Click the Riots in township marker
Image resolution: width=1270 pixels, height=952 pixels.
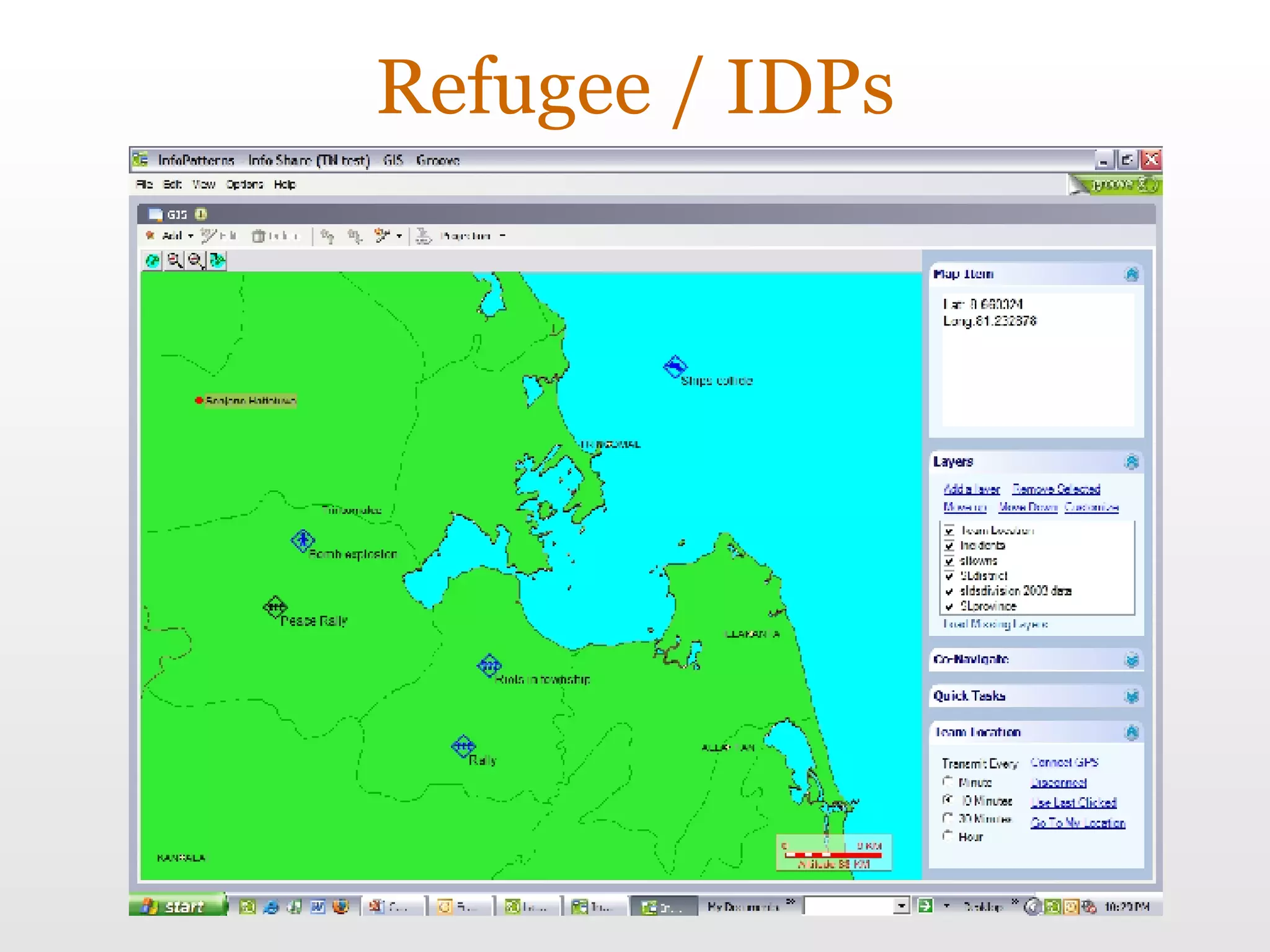point(489,666)
